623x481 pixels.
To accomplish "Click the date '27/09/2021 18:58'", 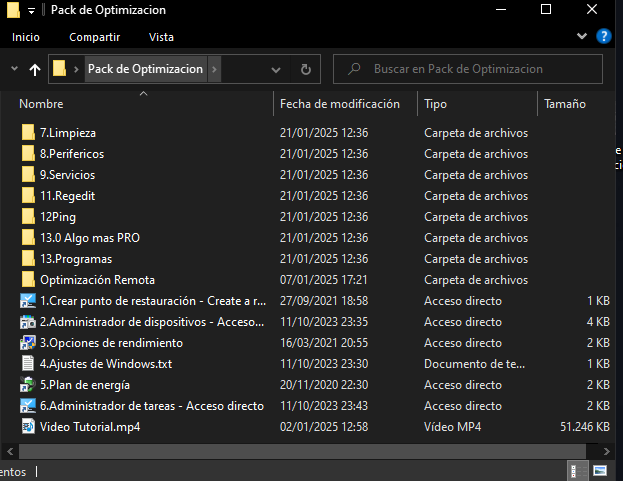I will point(324,301).
